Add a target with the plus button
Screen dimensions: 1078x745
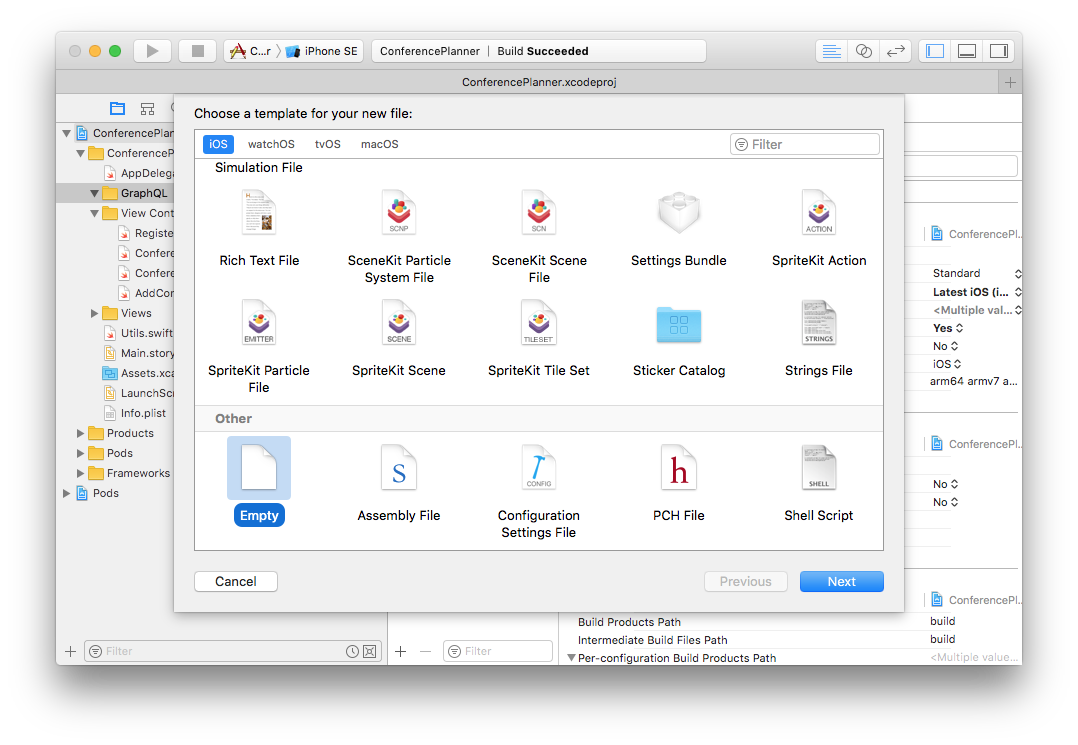tap(401, 651)
